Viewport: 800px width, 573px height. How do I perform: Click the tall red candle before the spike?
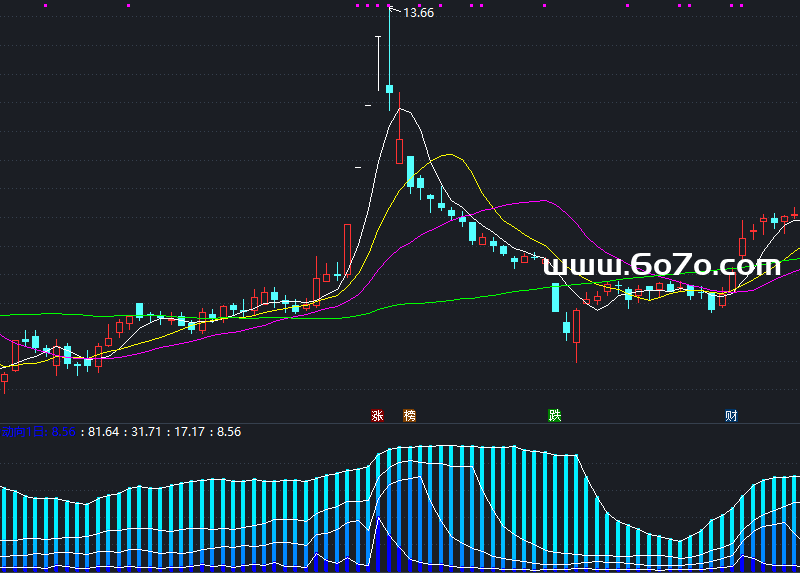pyautogui.click(x=347, y=249)
